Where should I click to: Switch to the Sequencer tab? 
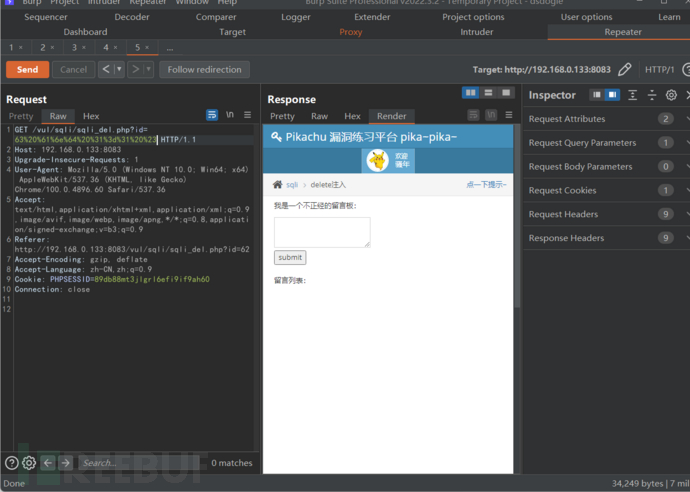[x=46, y=17]
